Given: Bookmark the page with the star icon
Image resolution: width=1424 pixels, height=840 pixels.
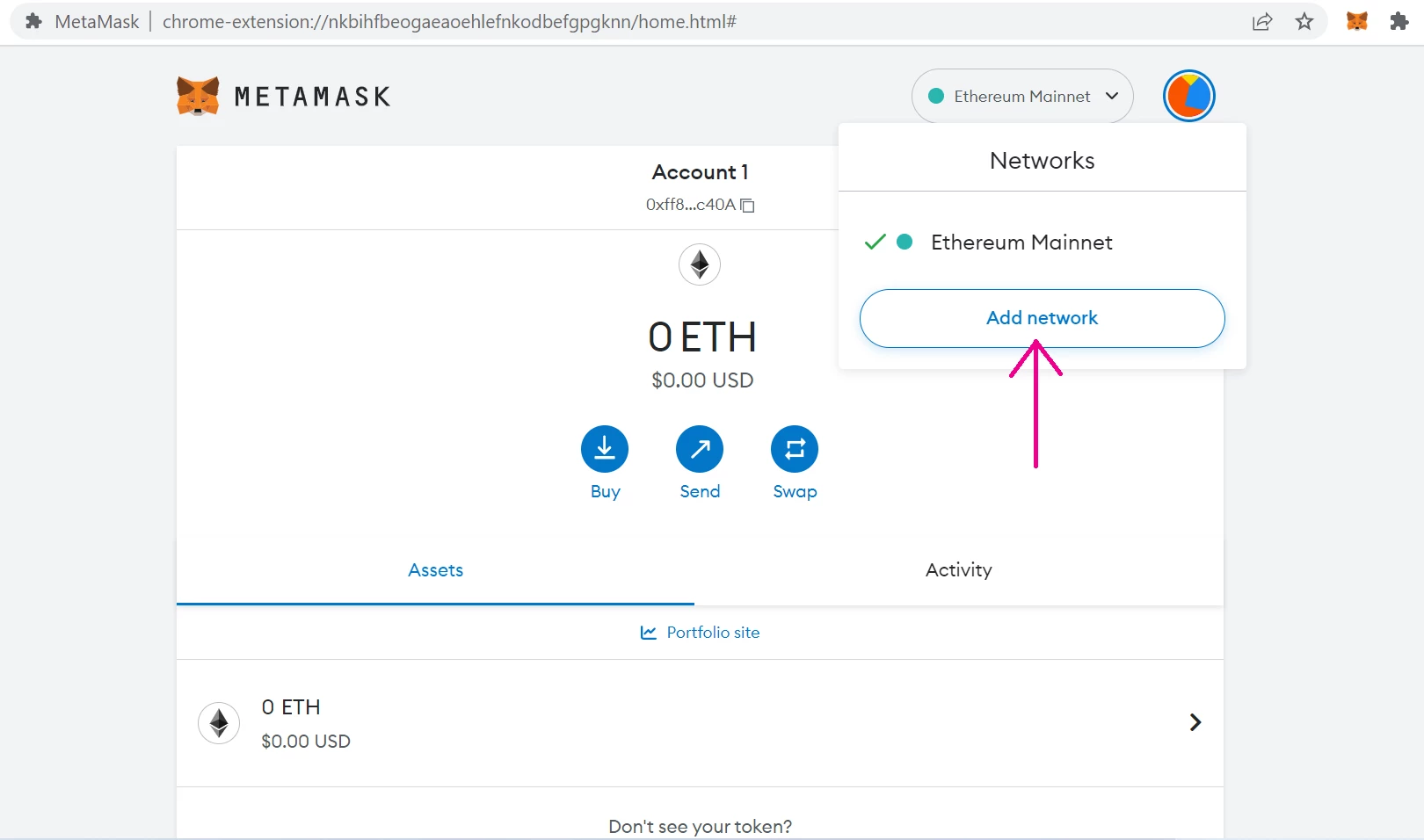Looking at the screenshot, I should click(1304, 22).
